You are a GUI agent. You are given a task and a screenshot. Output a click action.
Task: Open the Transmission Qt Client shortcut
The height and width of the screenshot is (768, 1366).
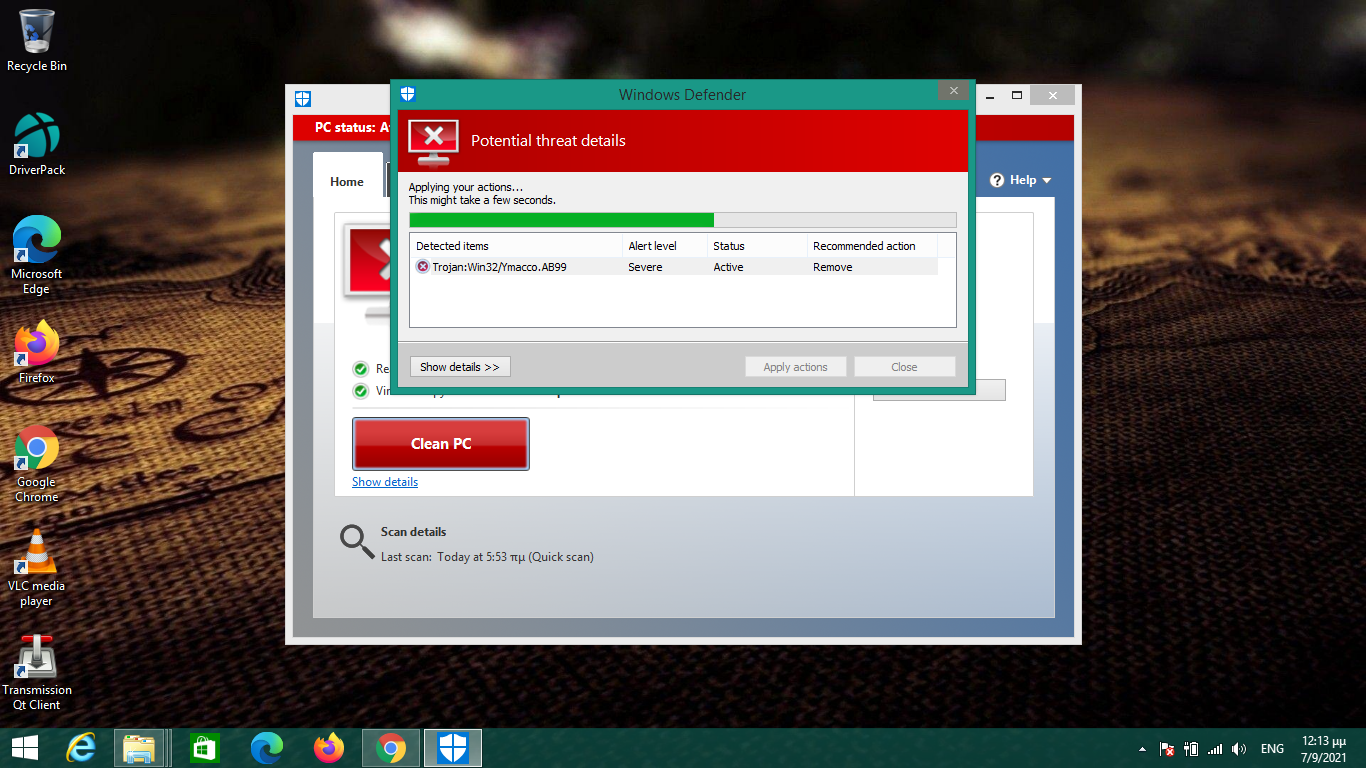click(37, 672)
